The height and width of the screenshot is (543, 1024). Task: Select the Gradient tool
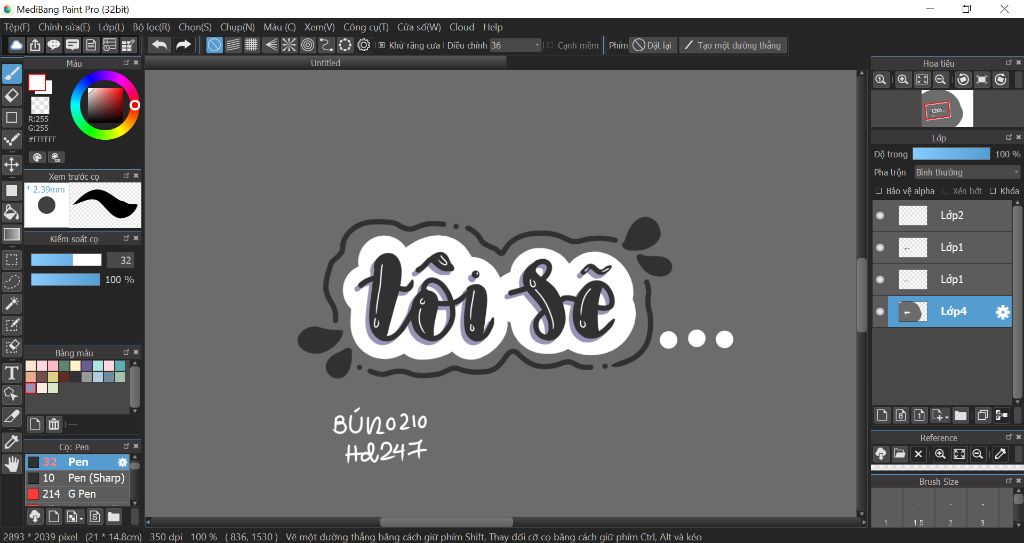click(x=12, y=235)
